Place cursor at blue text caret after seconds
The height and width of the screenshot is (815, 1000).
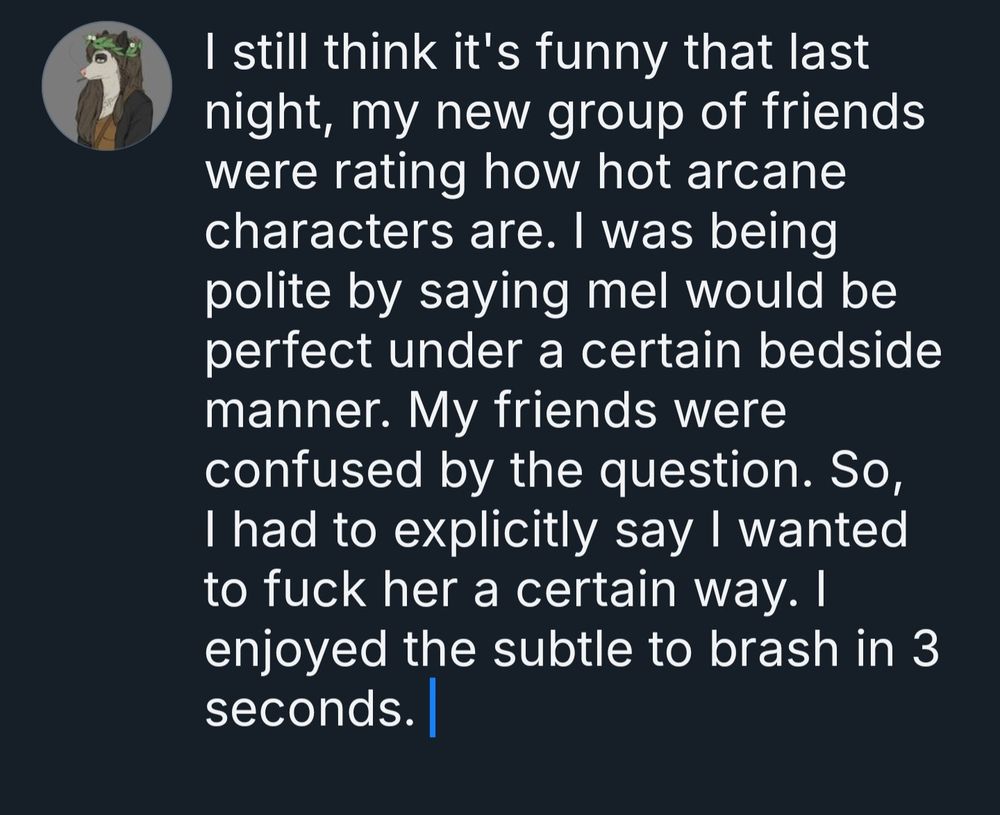[432, 707]
